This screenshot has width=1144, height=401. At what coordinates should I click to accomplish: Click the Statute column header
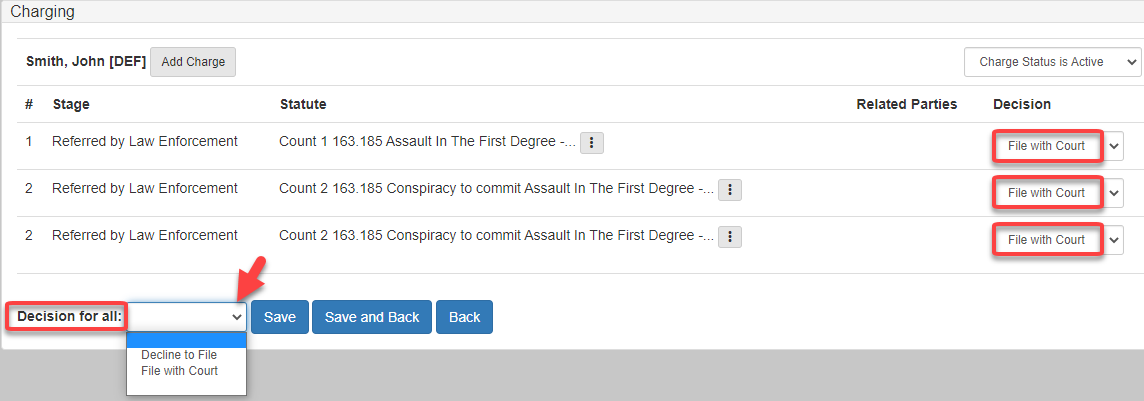click(303, 104)
